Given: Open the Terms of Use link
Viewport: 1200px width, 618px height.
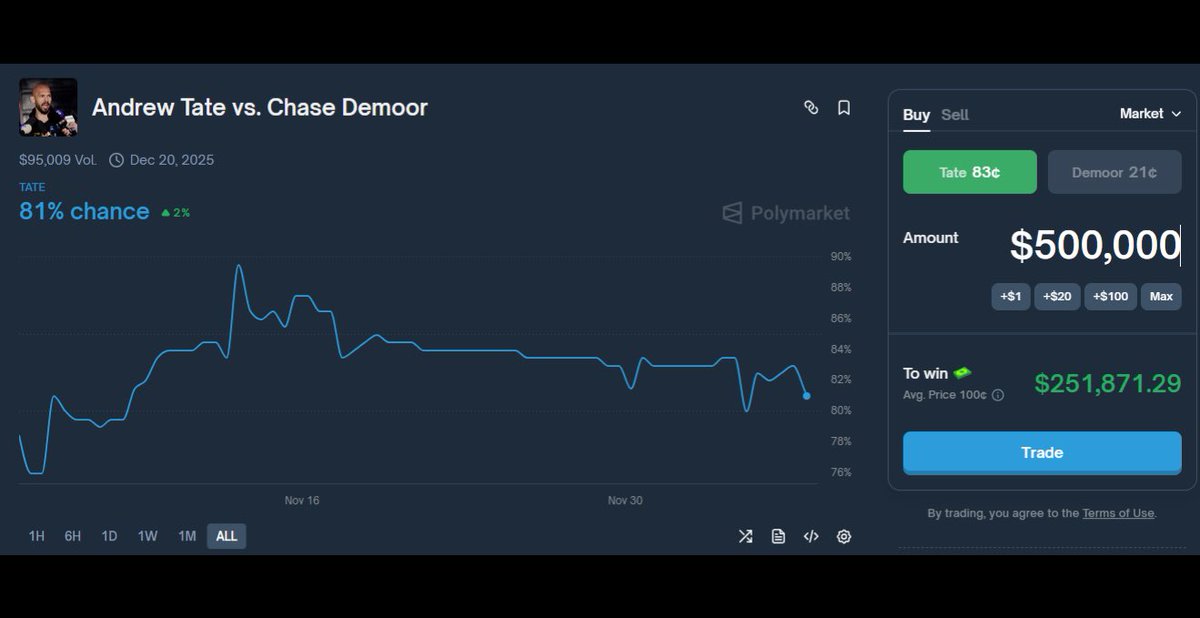Looking at the screenshot, I should click(1118, 513).
